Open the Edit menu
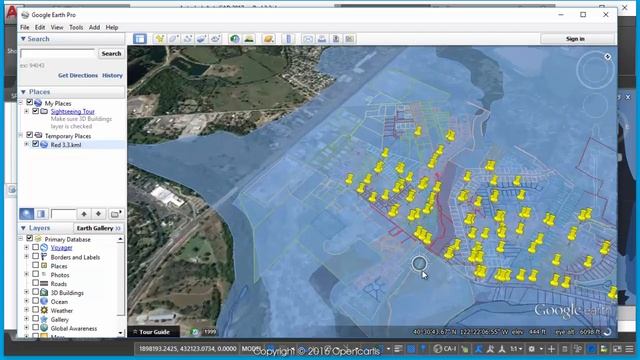Viewport: 640px width, 360px height. click(40, 27)
